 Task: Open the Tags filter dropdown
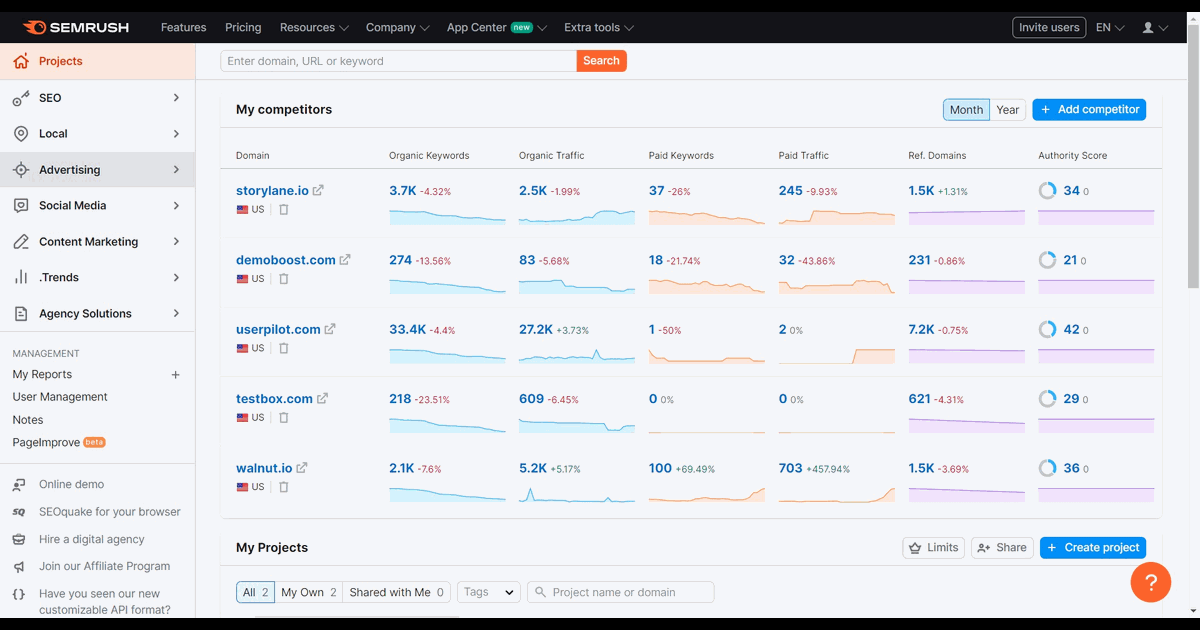coord(489,592)
